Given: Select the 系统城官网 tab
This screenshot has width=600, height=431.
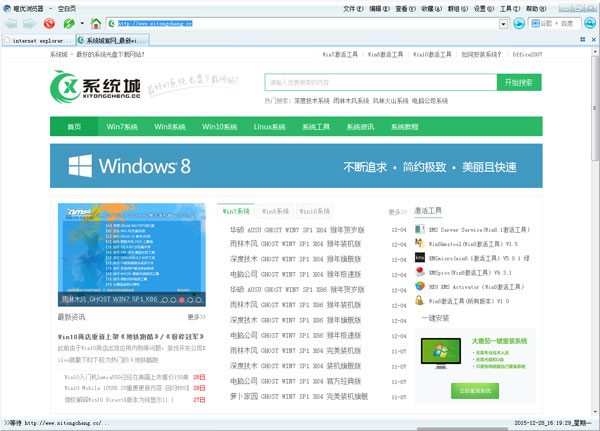Looking at the screenshot, I should (x=112, y=40).
